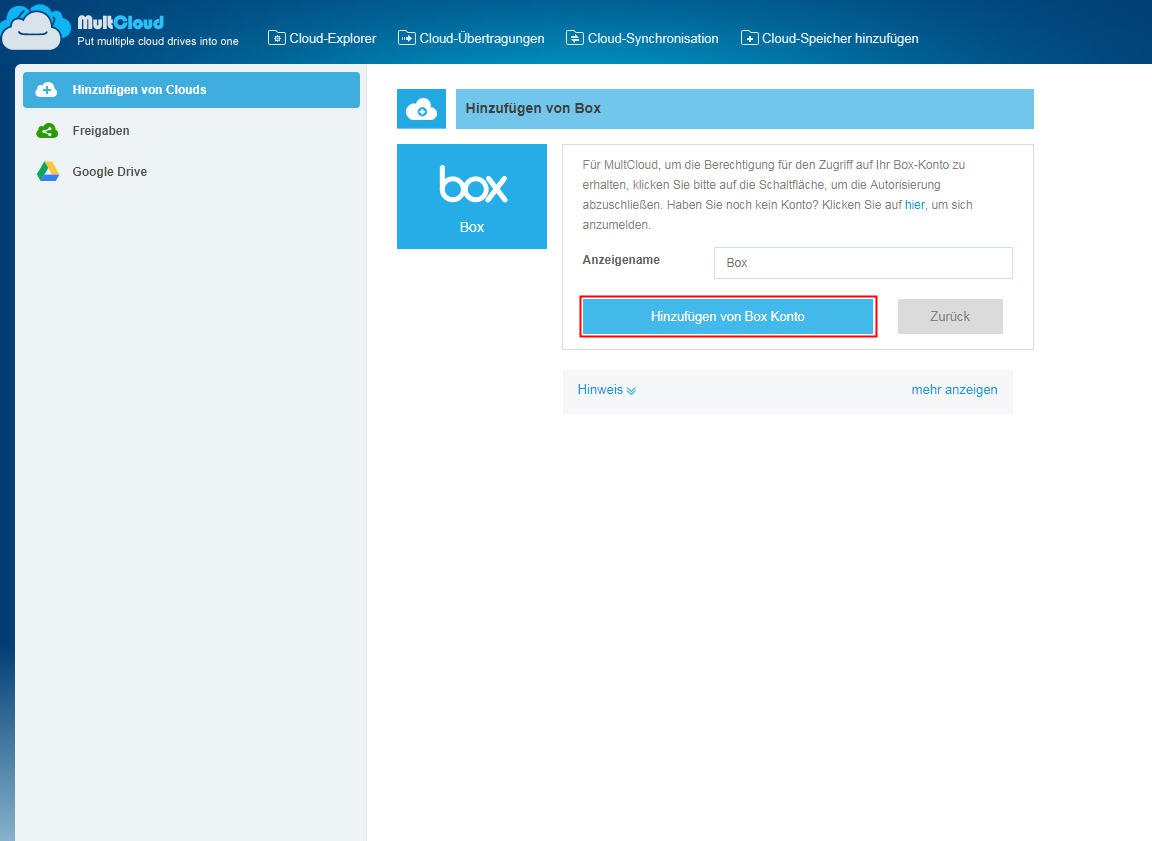This screenshot has height=841, width=1152.
Task: Click the Cloud-Synchronisation sync icon
Action: (x=575, y=38)
